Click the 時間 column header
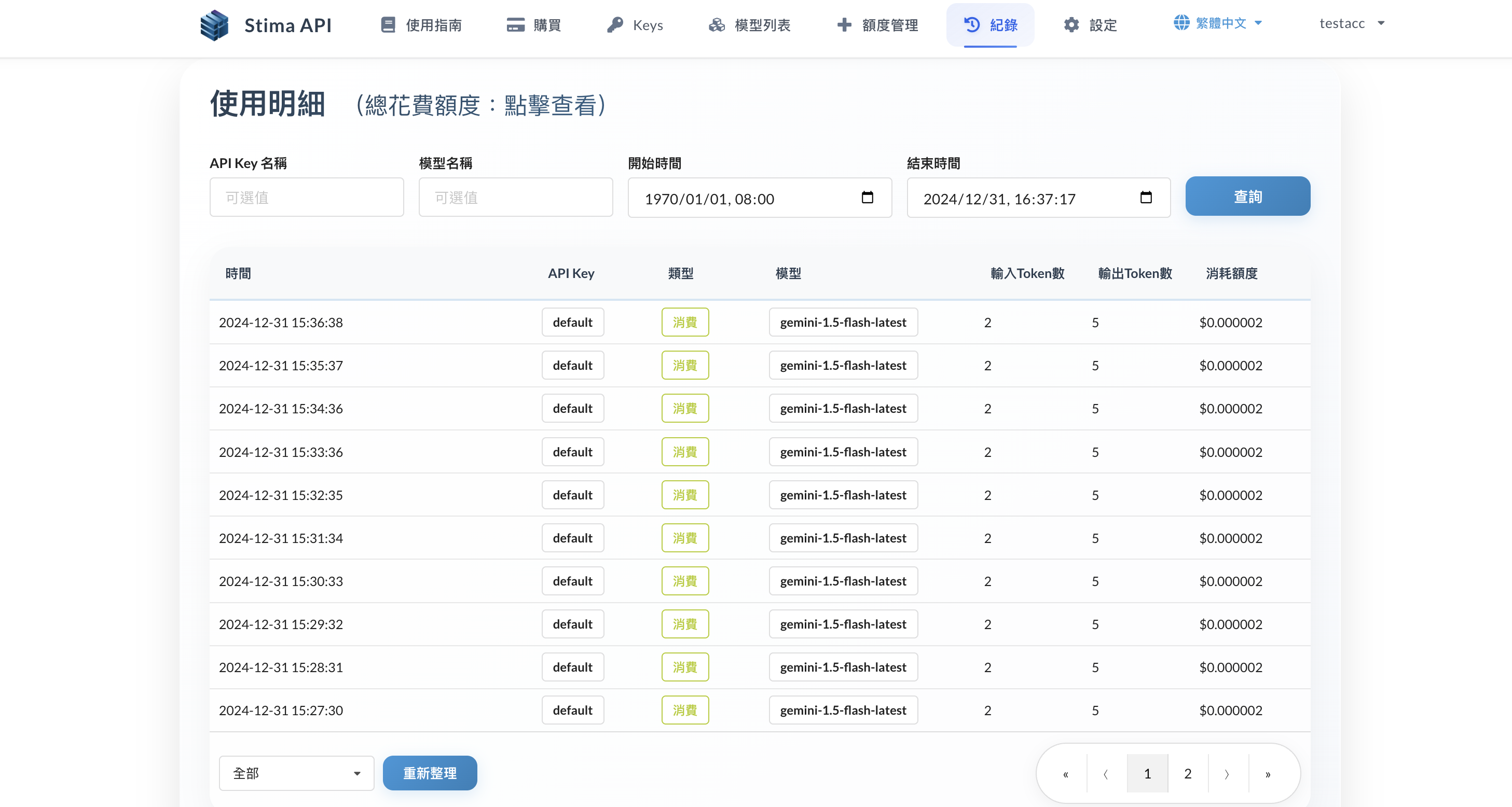The image size is (1512, 807). point(238,273)
